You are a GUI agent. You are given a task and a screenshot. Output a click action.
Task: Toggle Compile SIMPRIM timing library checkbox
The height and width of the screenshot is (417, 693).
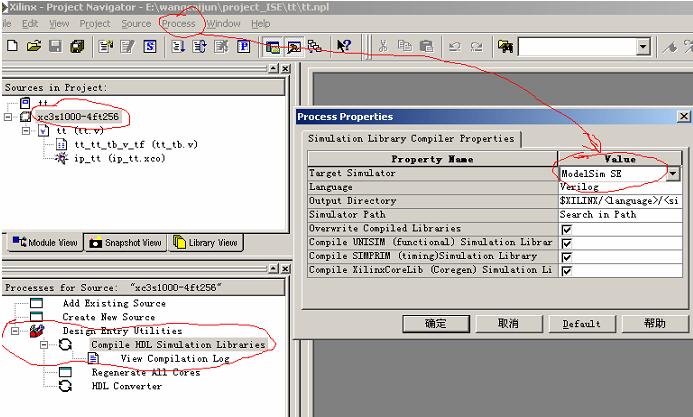[566, 257]
